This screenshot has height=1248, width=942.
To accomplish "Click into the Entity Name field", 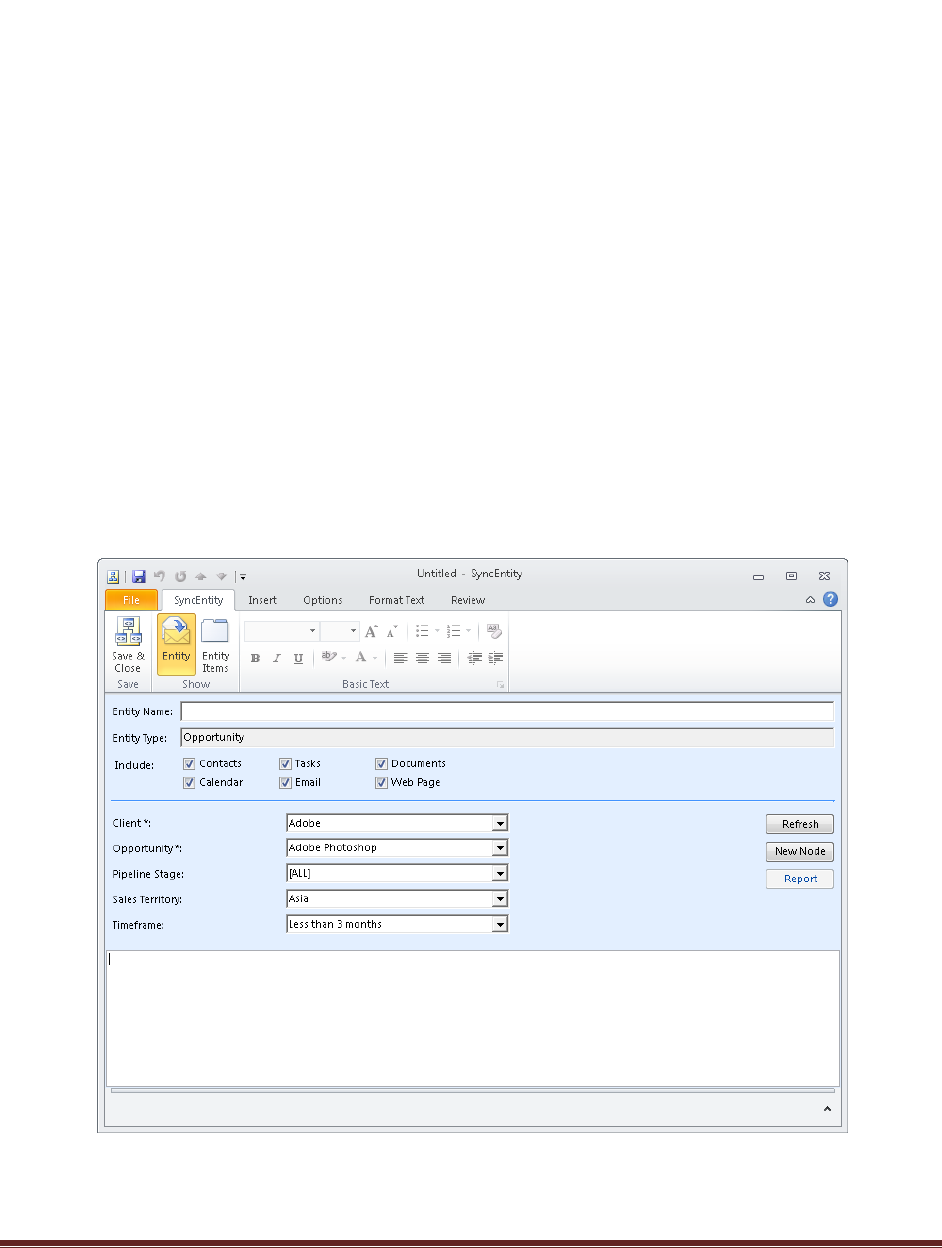I will 507,712.
